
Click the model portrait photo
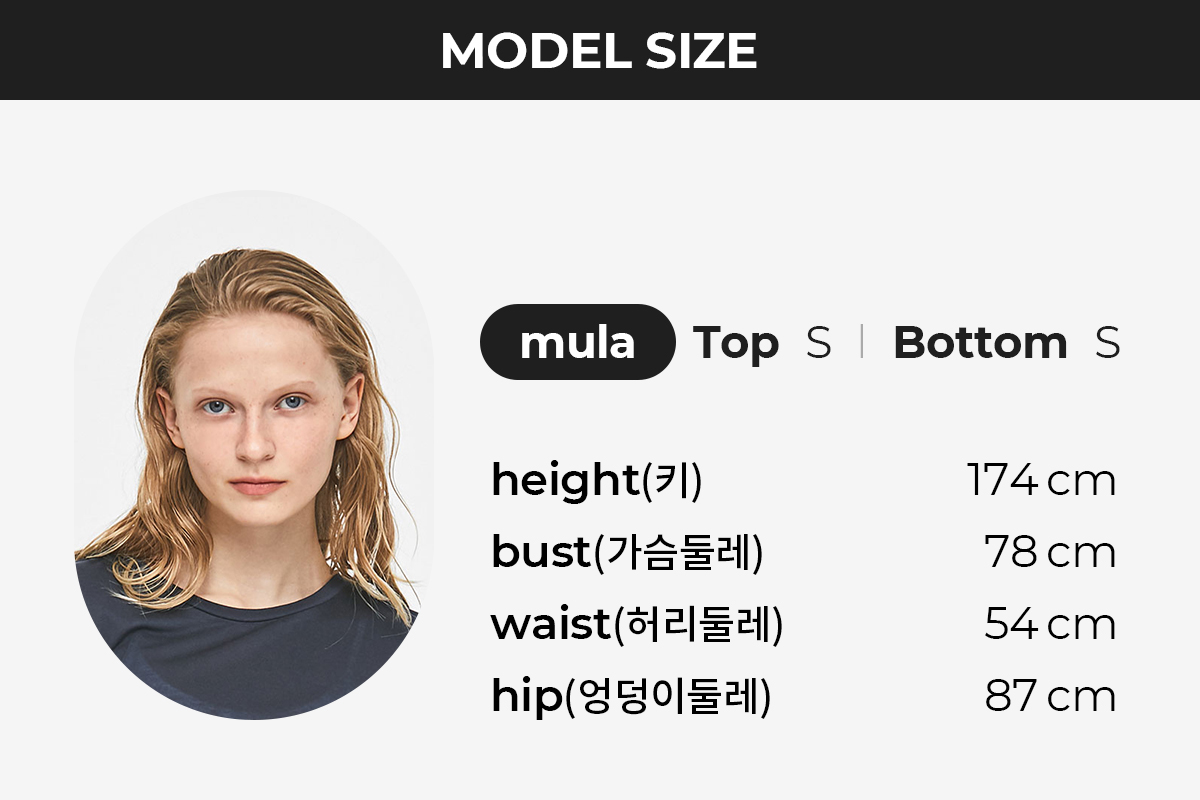pos(254,455)
